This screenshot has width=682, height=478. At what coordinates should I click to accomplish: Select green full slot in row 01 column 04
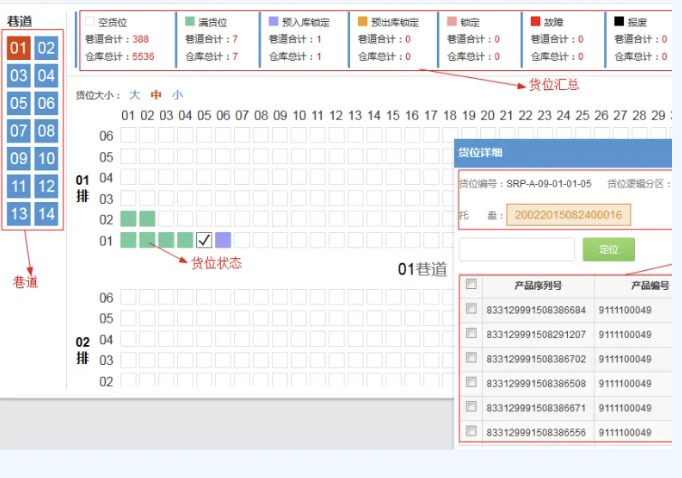point(185,240)
